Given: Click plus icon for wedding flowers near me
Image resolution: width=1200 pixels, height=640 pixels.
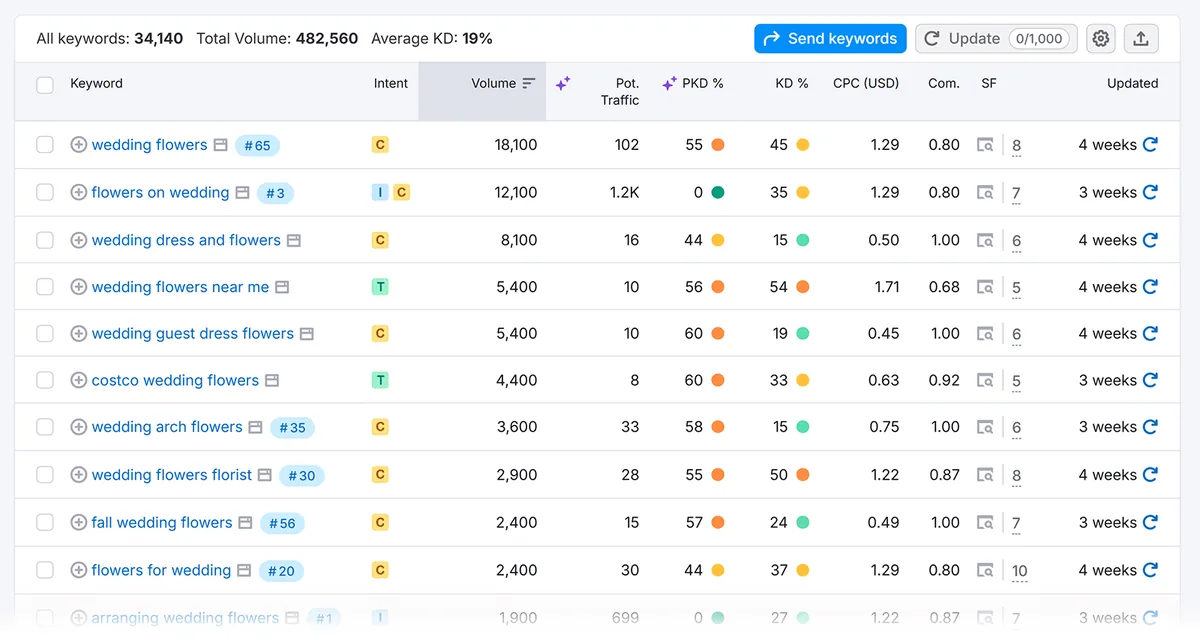Looking at the screenshot, I should click(78, 287).
